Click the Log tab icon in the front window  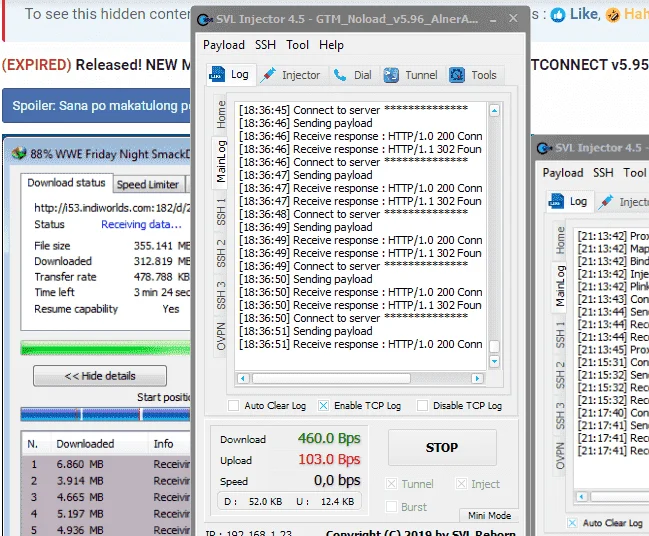pyautogui.click(x=217, y=75)
